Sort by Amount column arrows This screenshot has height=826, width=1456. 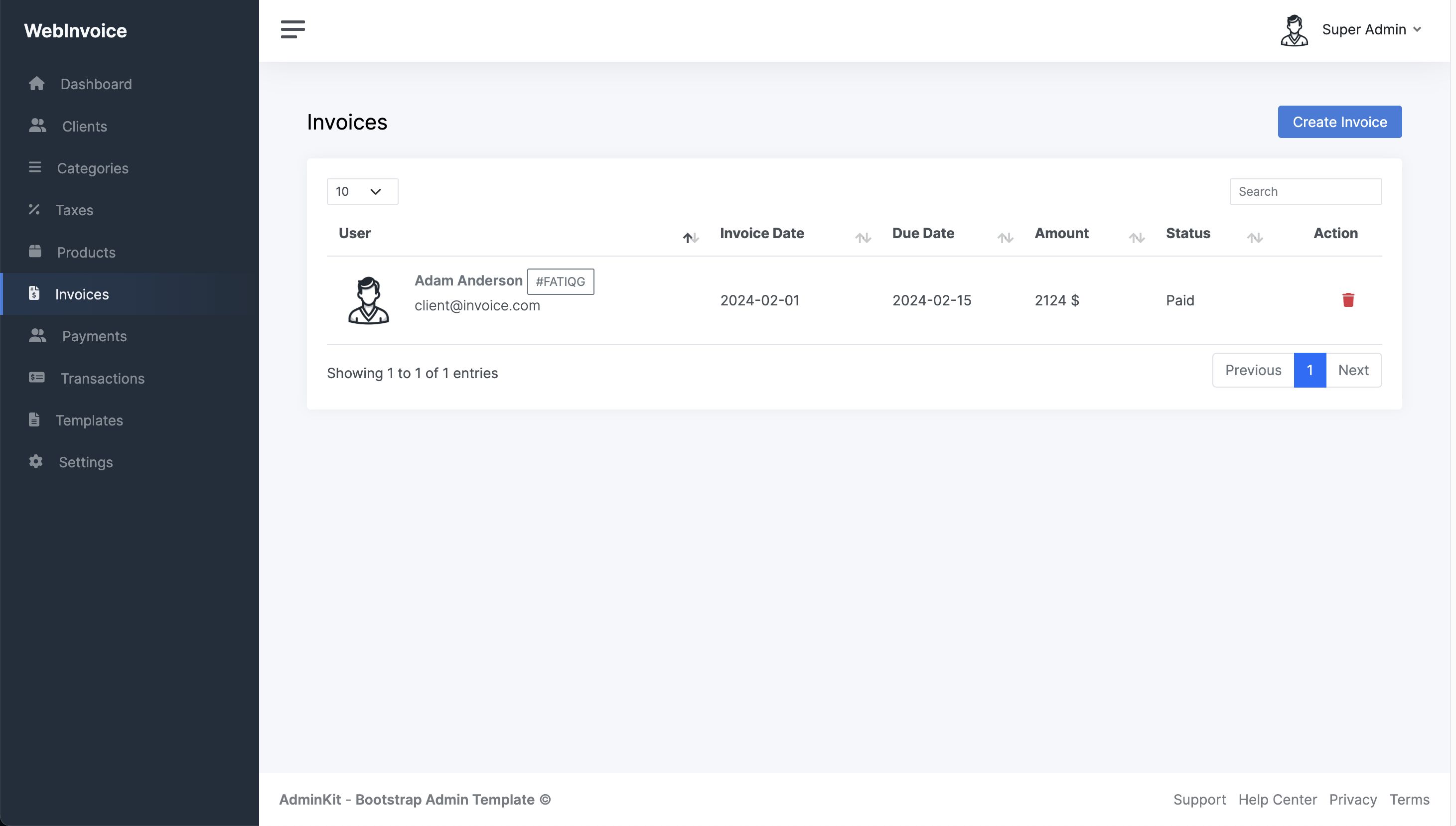click(1136, 237)
